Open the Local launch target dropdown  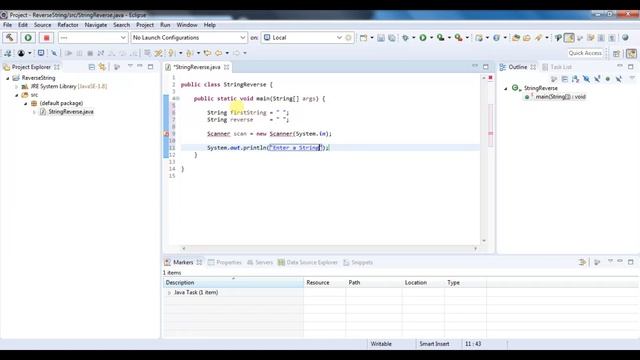click(x=302, y=38)
